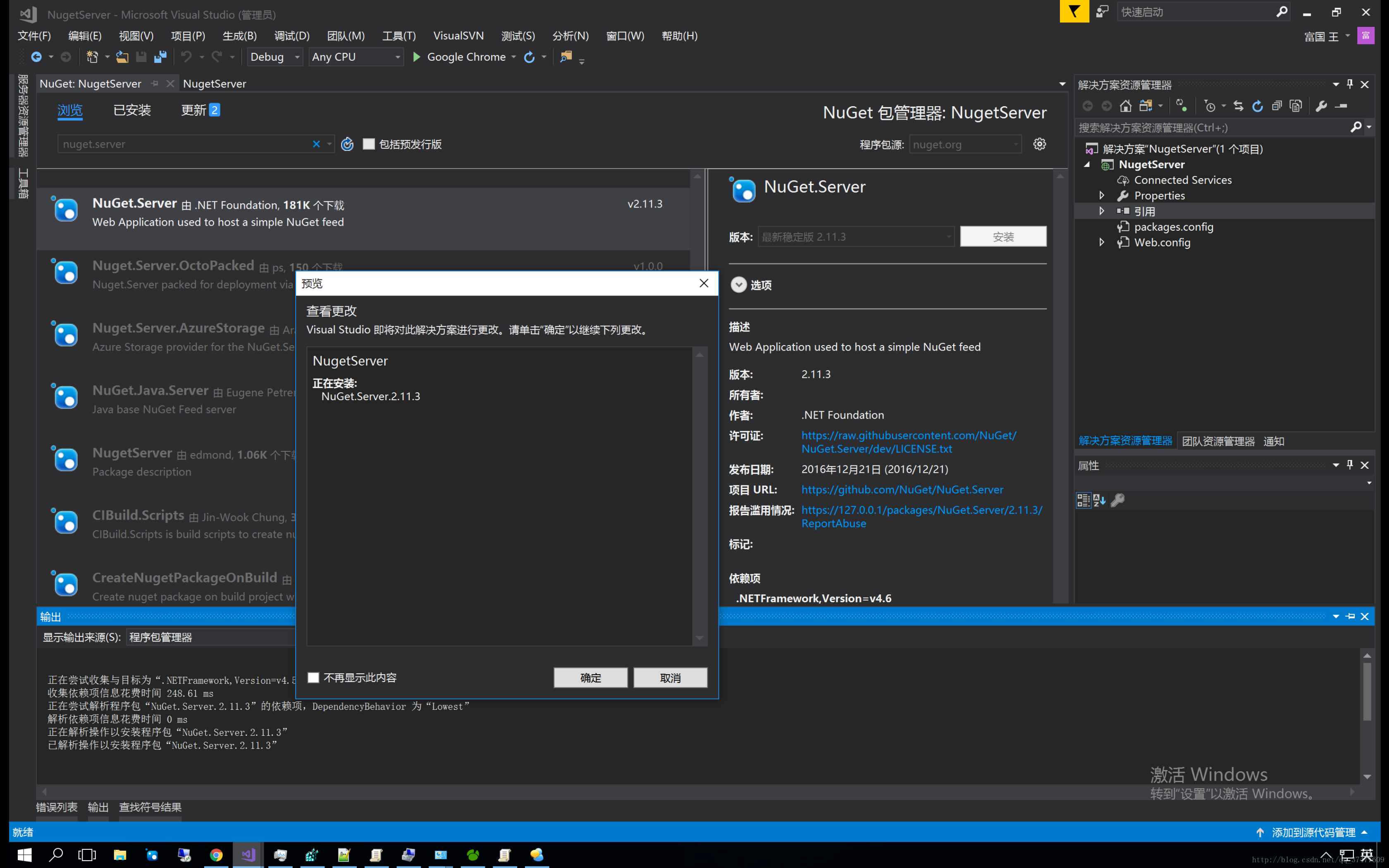Toggle auto-hide pin on the Output panel
The height and width of the screenshot is (868, 1389).
[x=1350, y=616]
